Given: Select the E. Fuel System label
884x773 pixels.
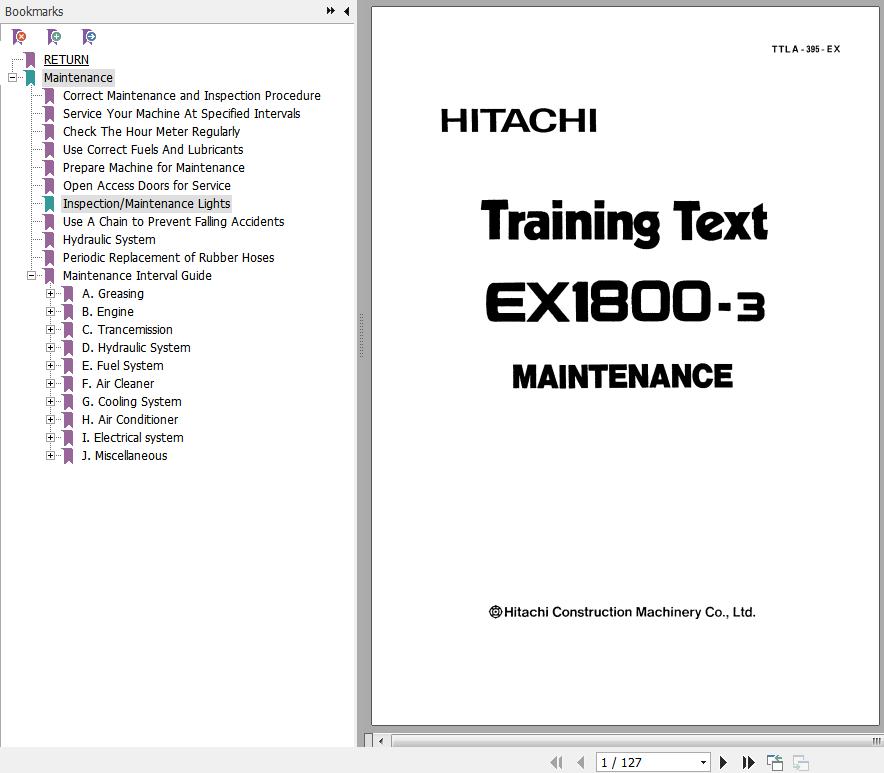Looking at the screenshot, I should (122, 366).
